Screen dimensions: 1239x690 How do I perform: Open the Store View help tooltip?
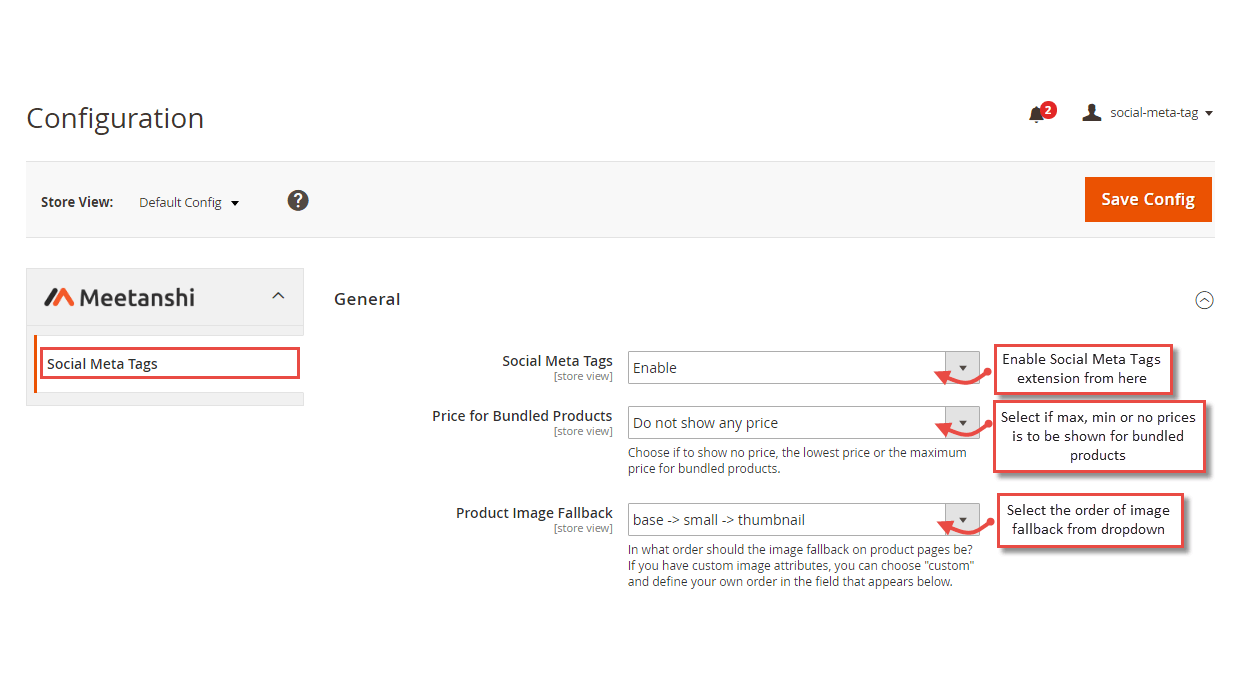click(298, 200)
